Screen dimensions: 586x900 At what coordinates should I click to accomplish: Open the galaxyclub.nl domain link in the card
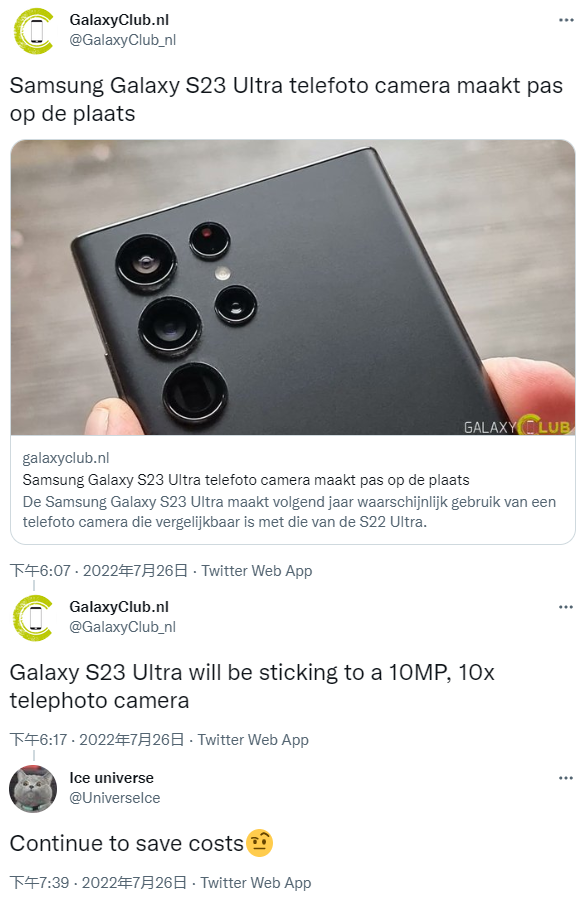(x=65, y=458)
